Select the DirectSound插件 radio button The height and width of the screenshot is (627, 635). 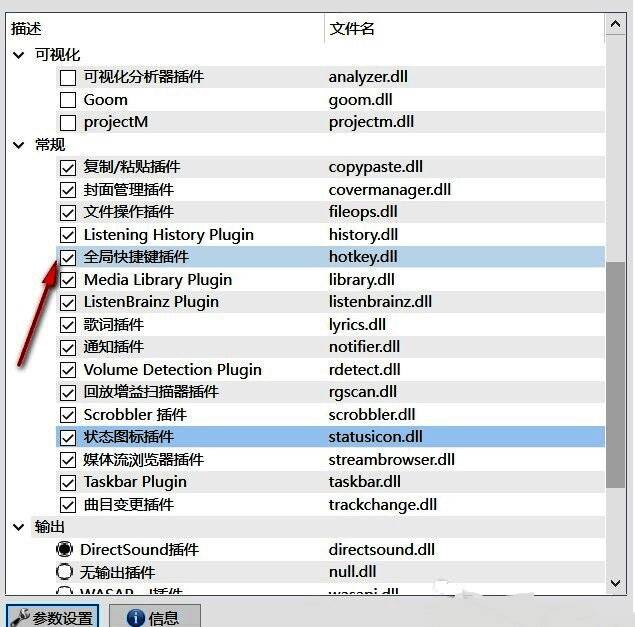(65, 549)
